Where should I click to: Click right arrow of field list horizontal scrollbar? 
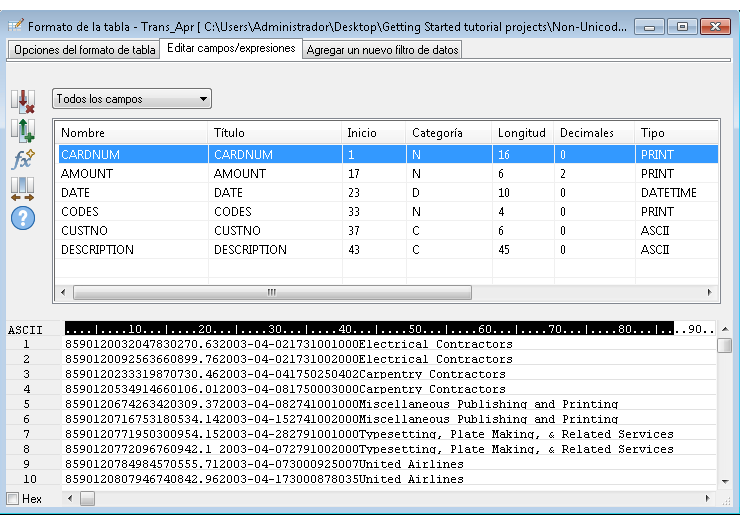point(711,292)
